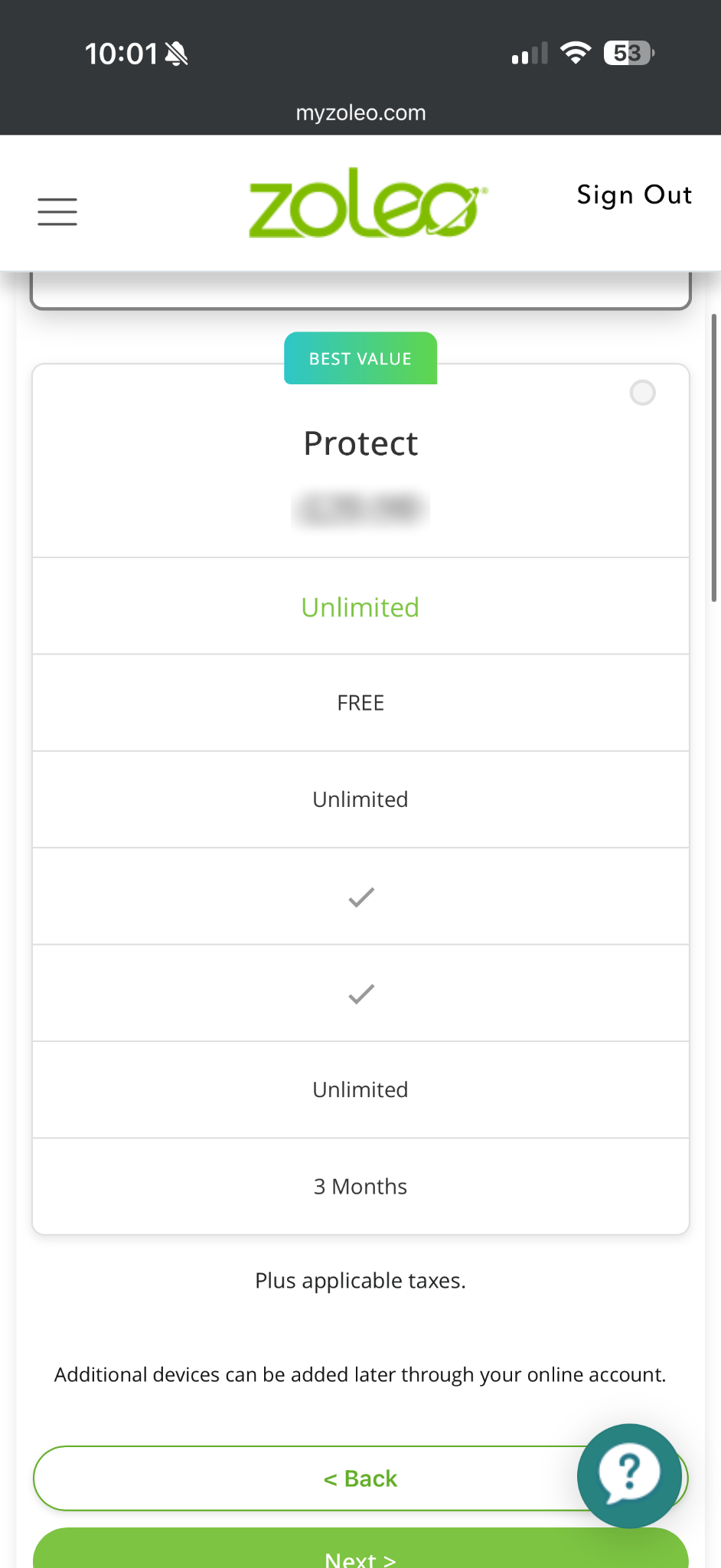This screenshot has height=1568, width=721.
Task: Tap the silent mode bell icon
Action: tap(177, 54)
